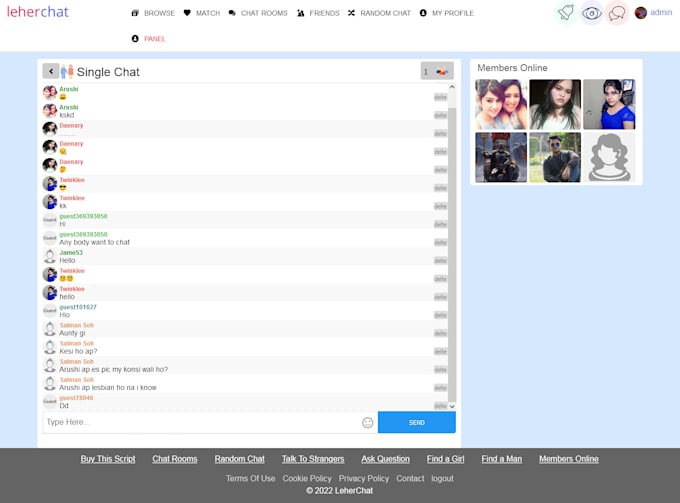Click the admin avatar in header

pyautogui.click(x=641, y=13)
